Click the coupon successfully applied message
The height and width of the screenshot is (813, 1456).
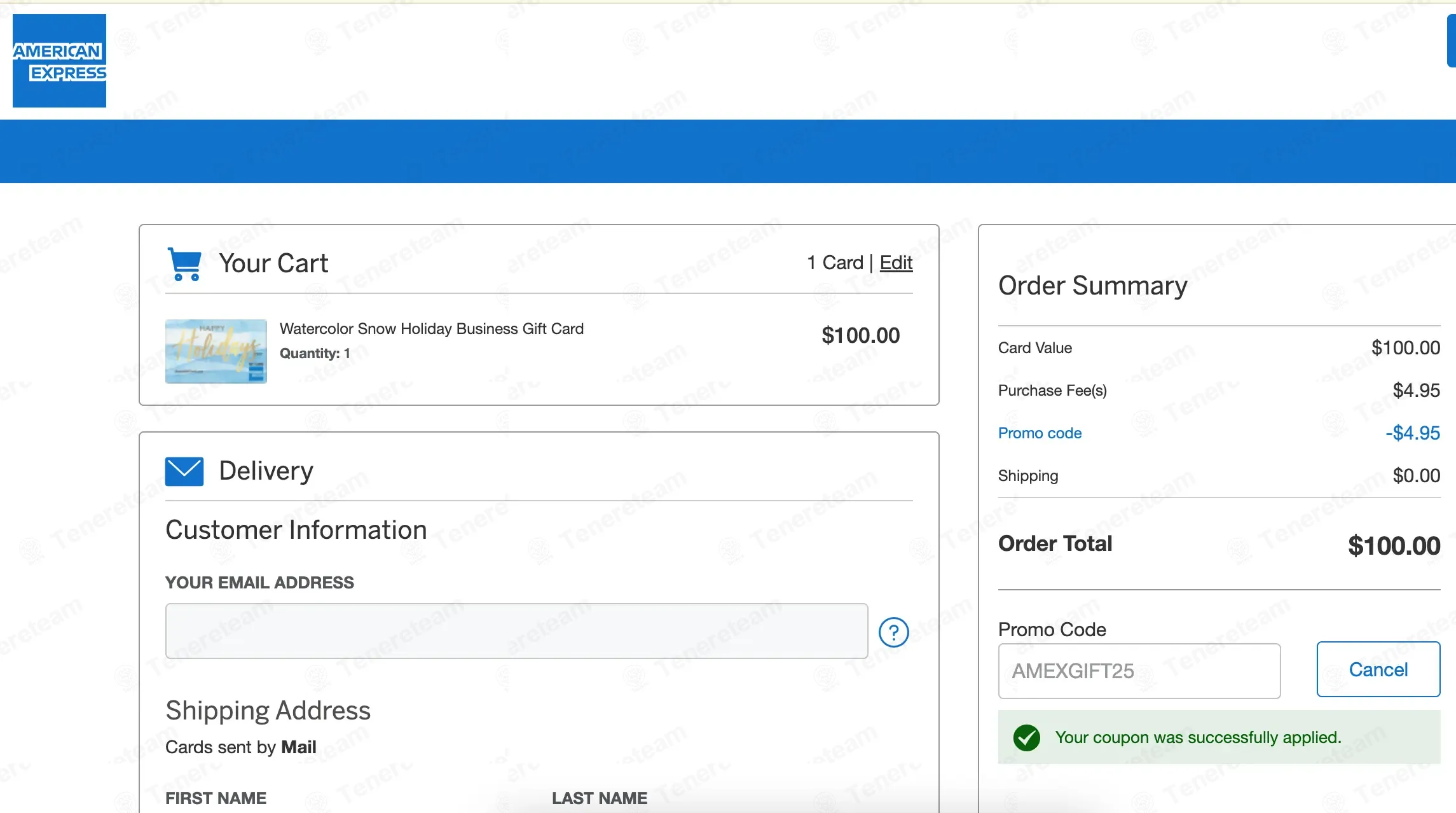coord(1198,737)
